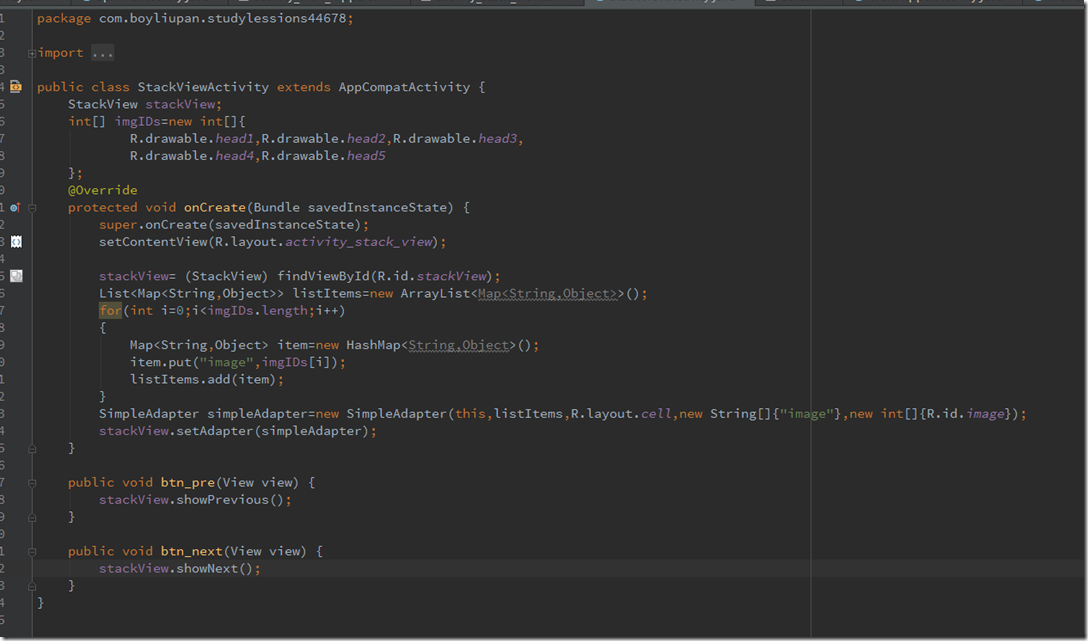This screenshot has height=641, width=1088.
Task: Open the layout file gutter icon beside setContentView
Action: (x=15, y=242)
